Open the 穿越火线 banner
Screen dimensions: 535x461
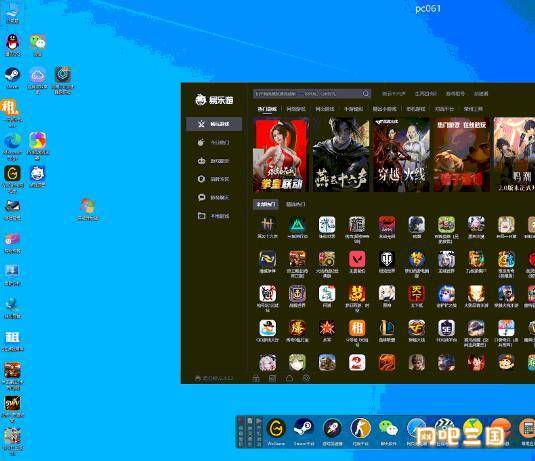tap(401, 155)
